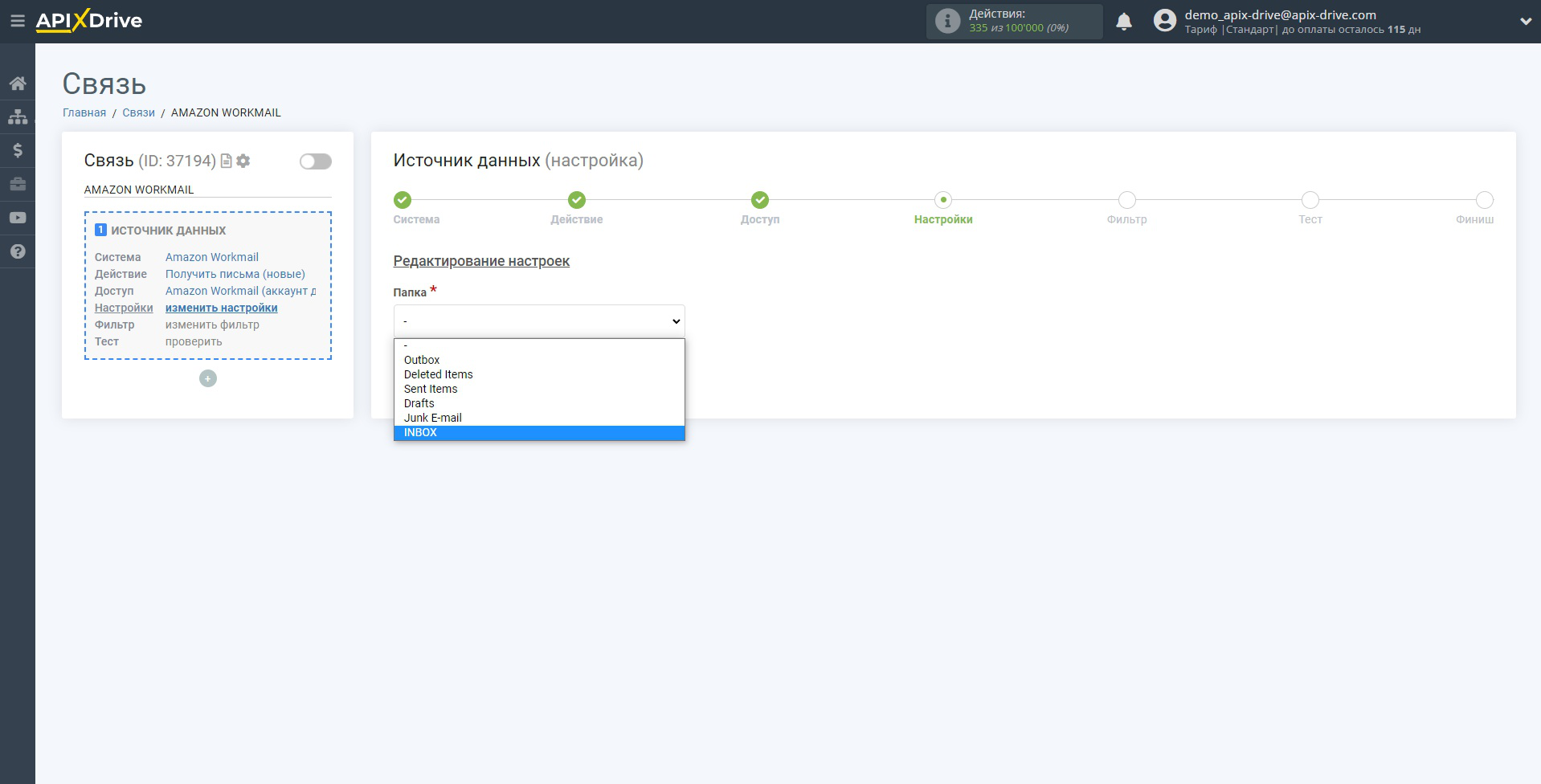Expand the account dropdown chevron
The width and height of the screenshot is (1541, 784).
click(1525, 22)
